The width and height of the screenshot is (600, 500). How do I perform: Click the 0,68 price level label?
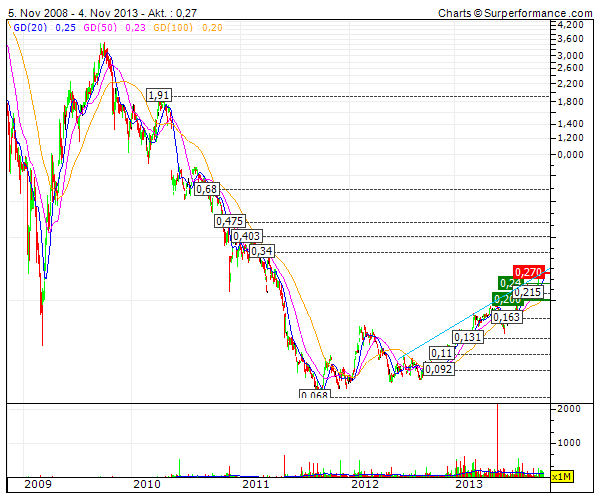tap(207, 189)
